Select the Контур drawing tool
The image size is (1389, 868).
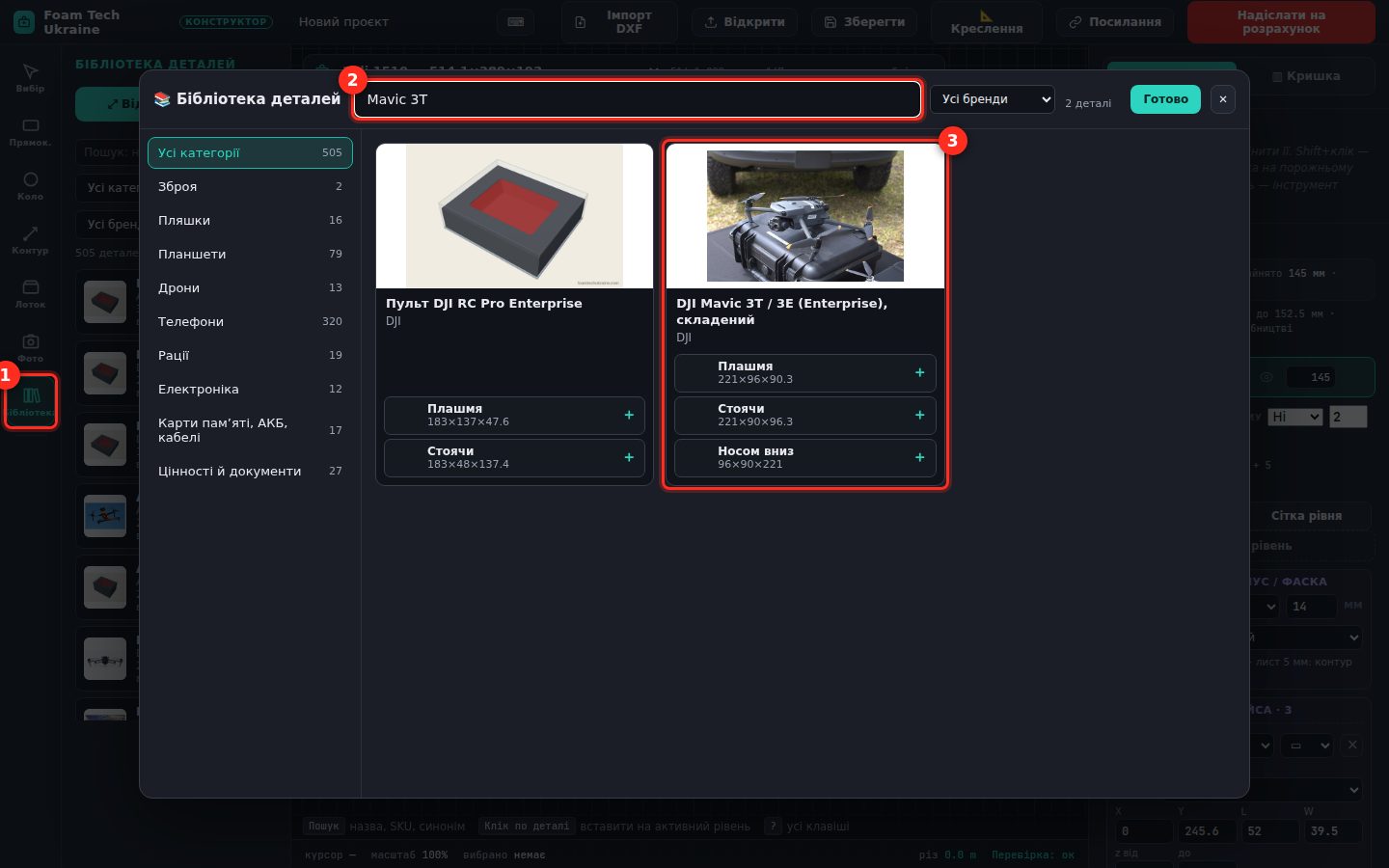[x=30, y=239]
